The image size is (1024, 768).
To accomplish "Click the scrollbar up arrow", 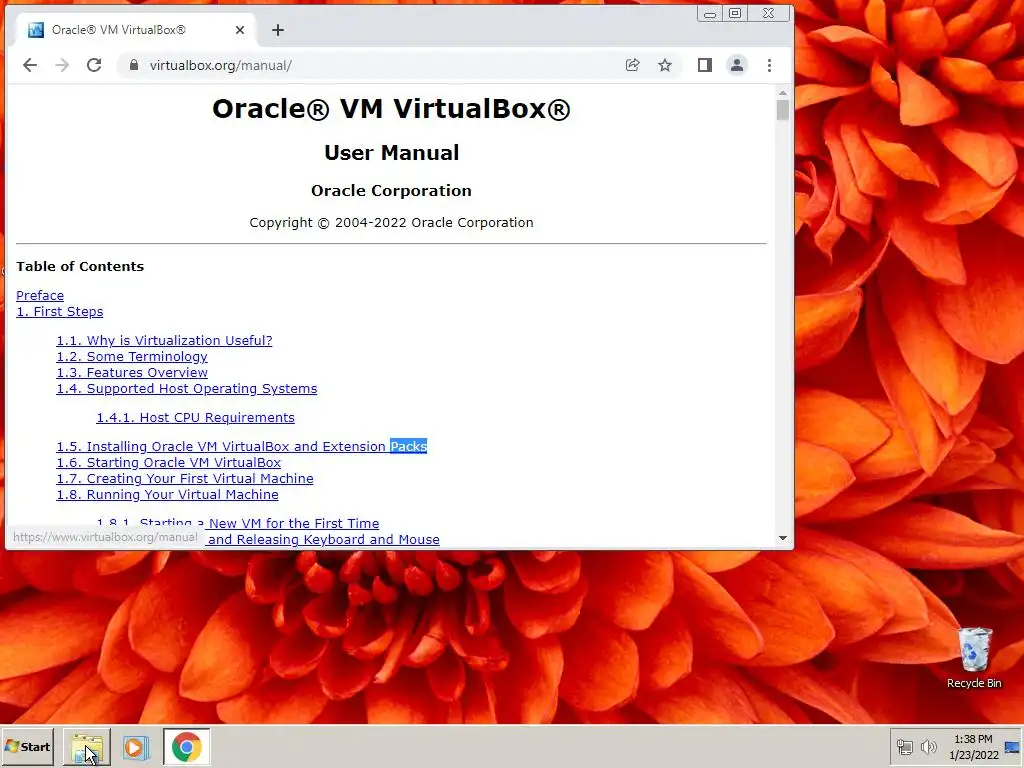I will (782, 93).
